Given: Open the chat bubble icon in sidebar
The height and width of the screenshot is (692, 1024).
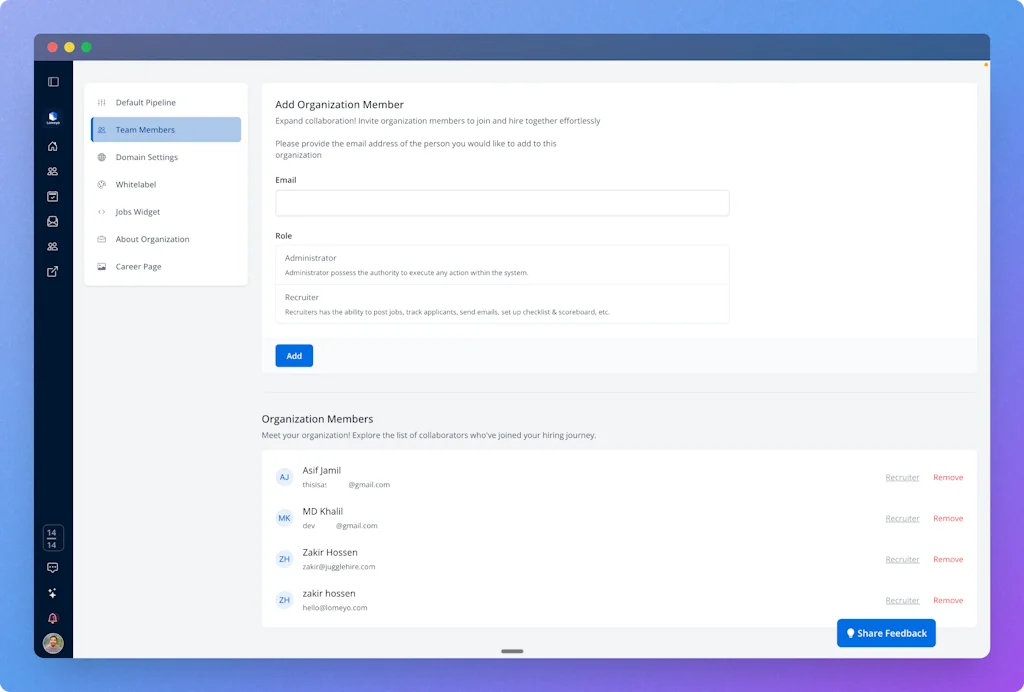Looking at the screenshot, I should [x=53, y=568].
